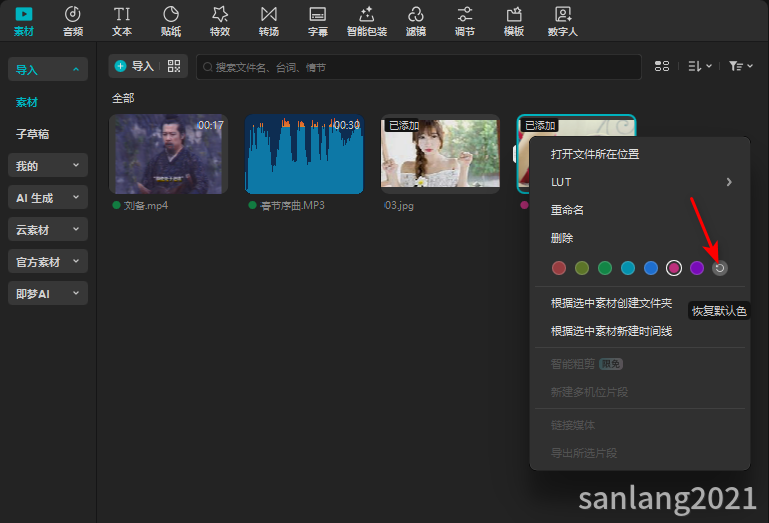This screenshot has height=523, width=769.
Task: Pick the selected pink color swatch
Action: pyautogui.click(x=674, y=268)
